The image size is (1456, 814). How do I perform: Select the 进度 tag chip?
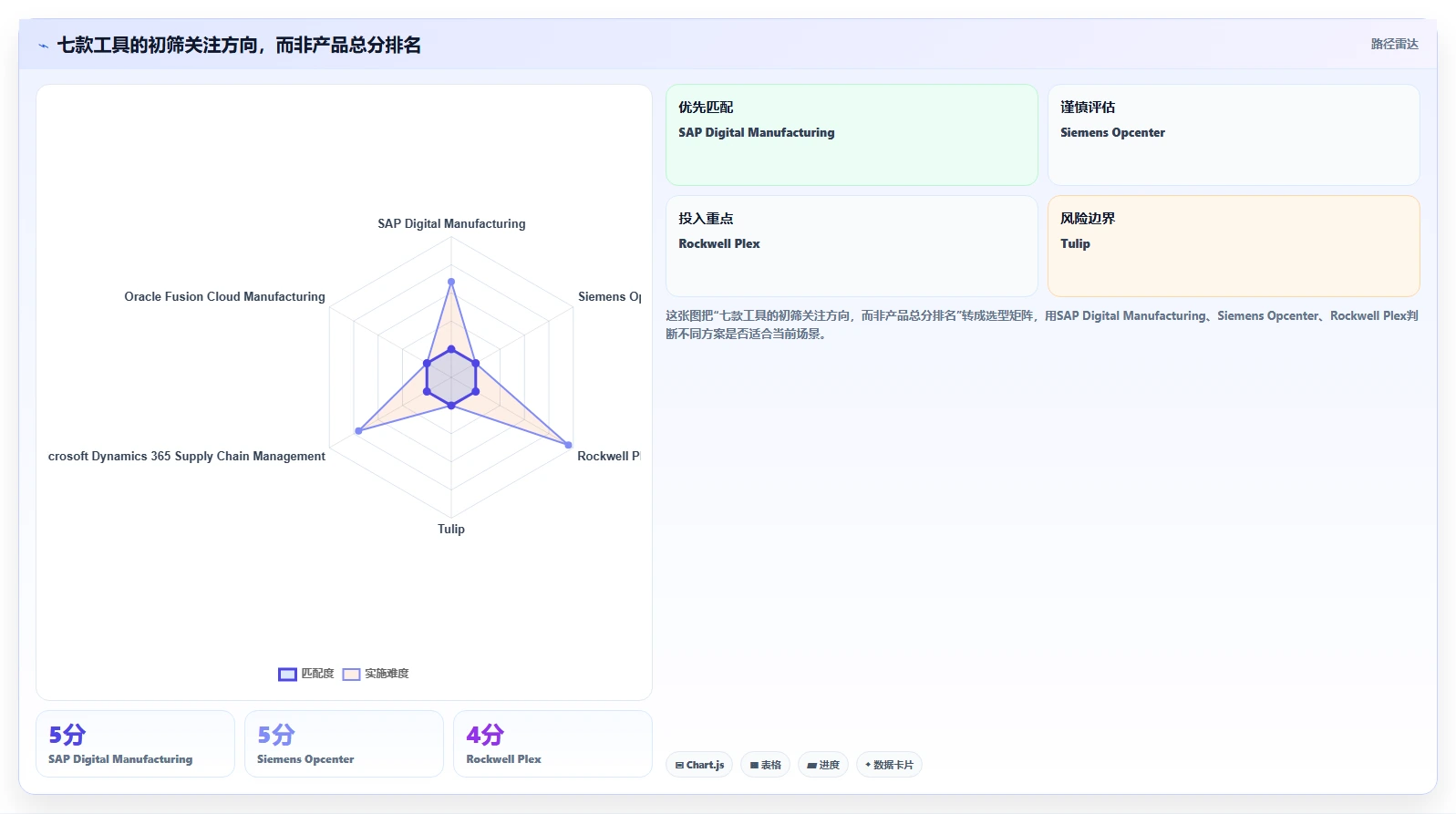pyautogui.click(x=822, y=765)
